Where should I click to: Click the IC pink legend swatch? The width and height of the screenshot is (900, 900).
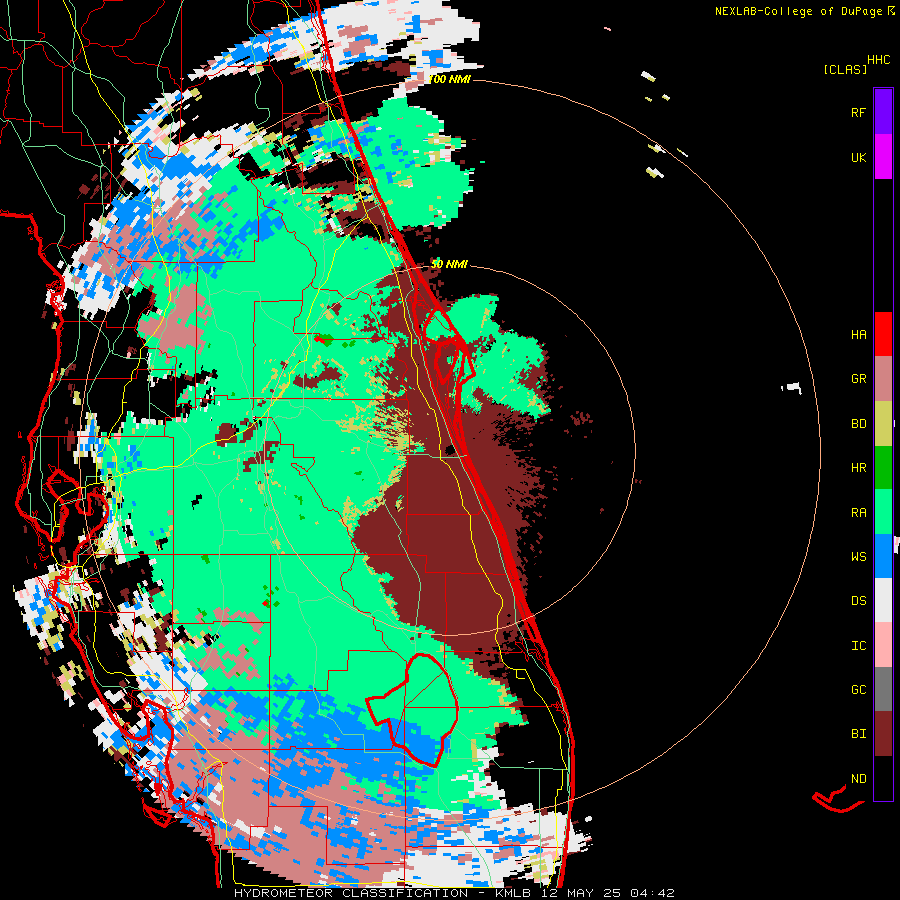click(883, 645)
